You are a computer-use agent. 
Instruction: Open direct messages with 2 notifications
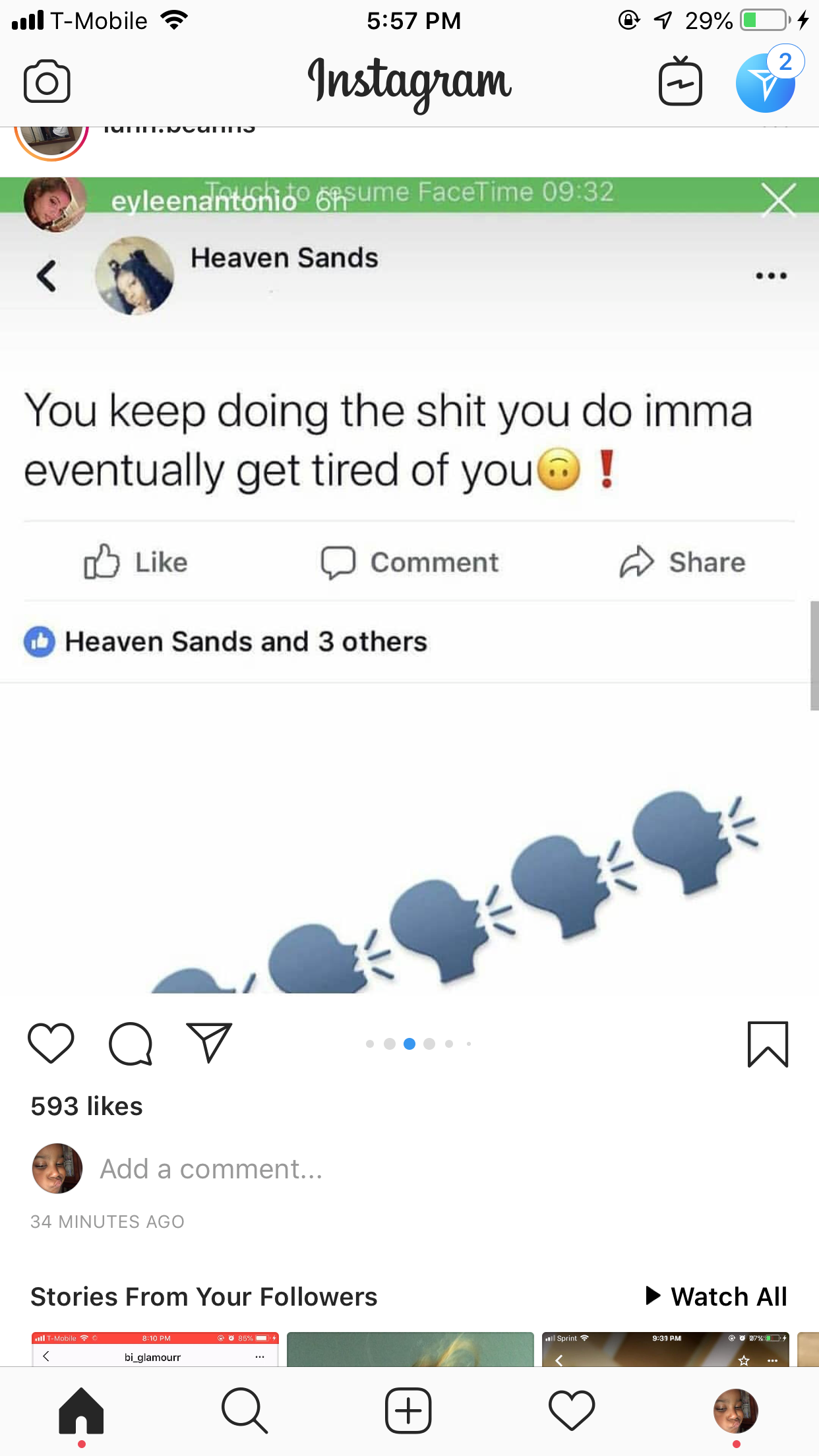point(767,80)
